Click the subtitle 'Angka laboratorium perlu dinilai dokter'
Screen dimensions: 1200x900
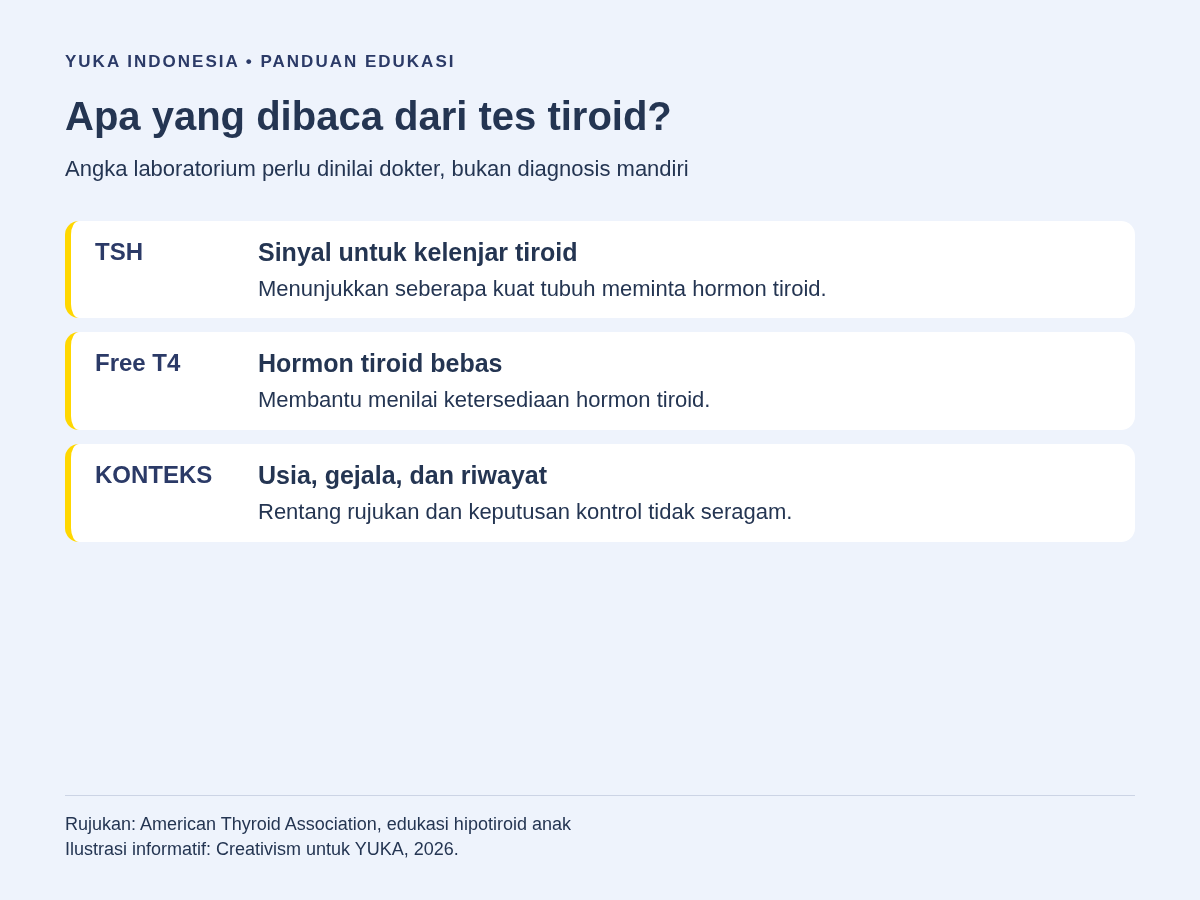(377, 169)
